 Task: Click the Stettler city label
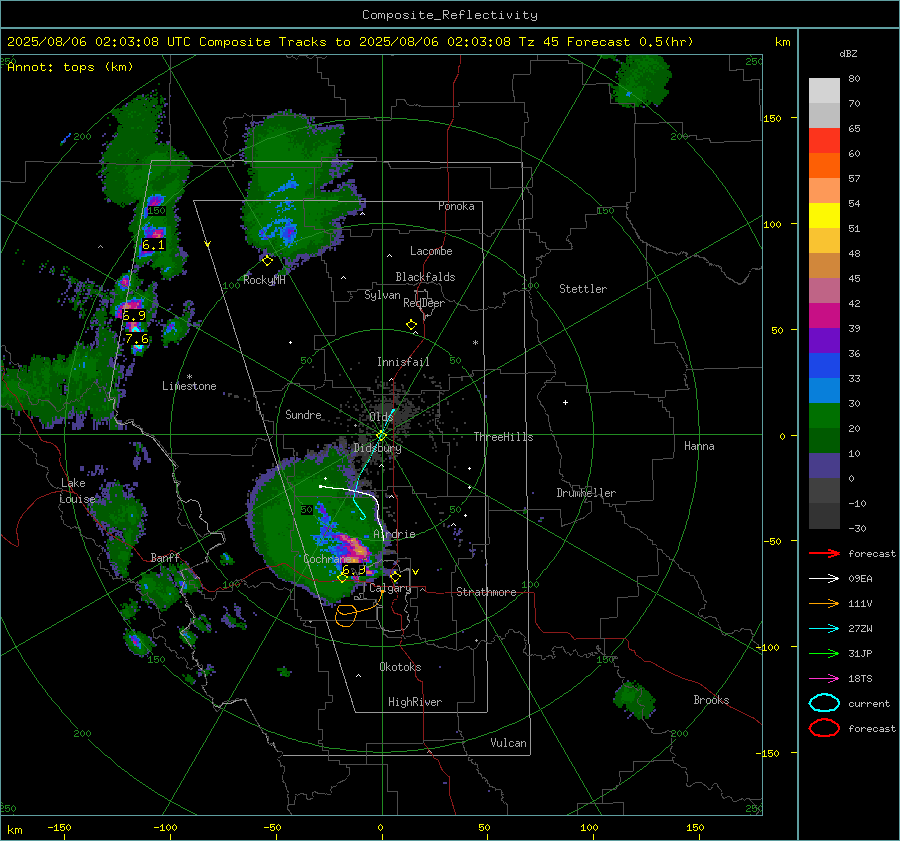point(583,289)
